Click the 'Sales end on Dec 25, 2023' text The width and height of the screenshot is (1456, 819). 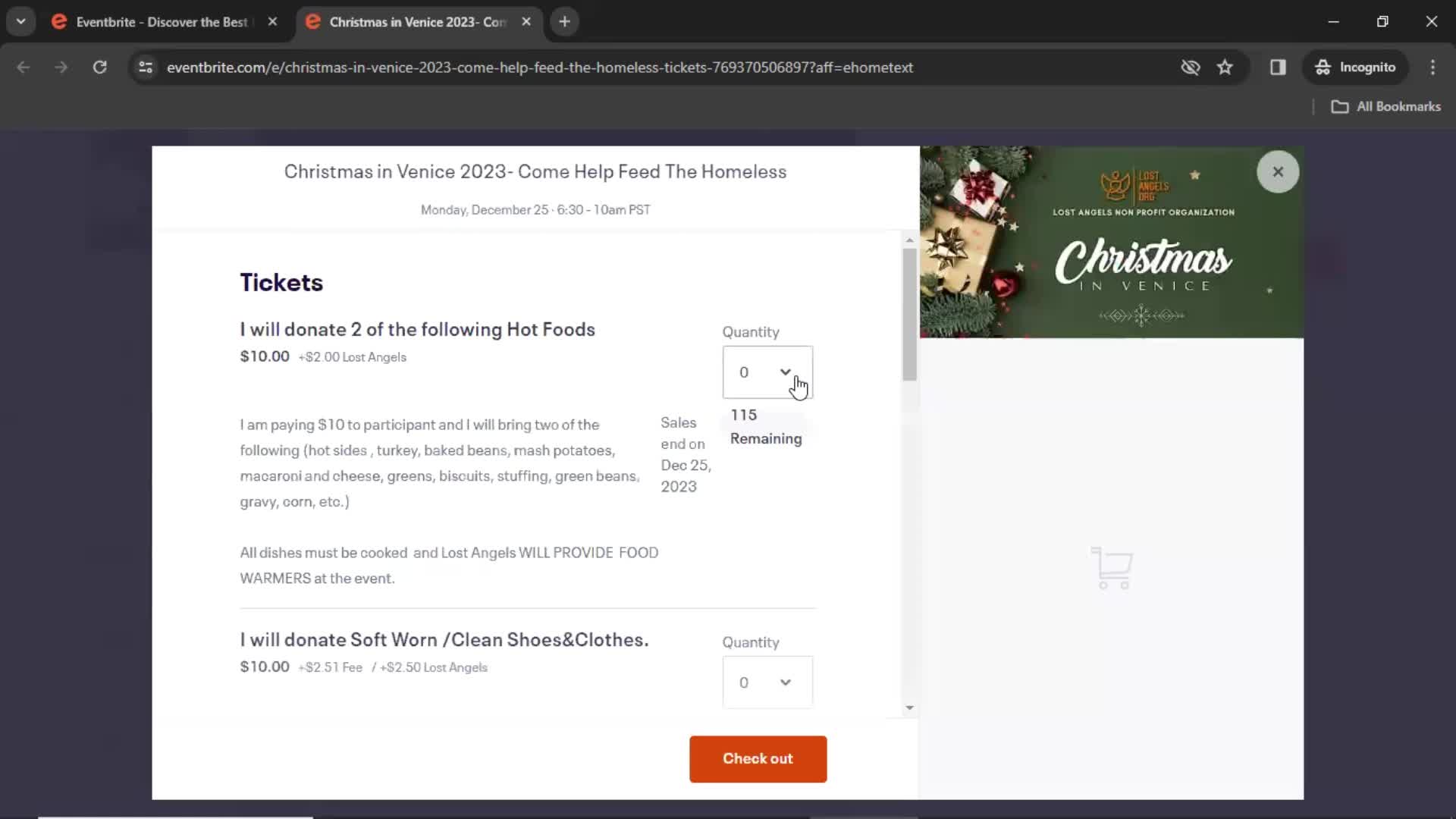click(686, 455)
